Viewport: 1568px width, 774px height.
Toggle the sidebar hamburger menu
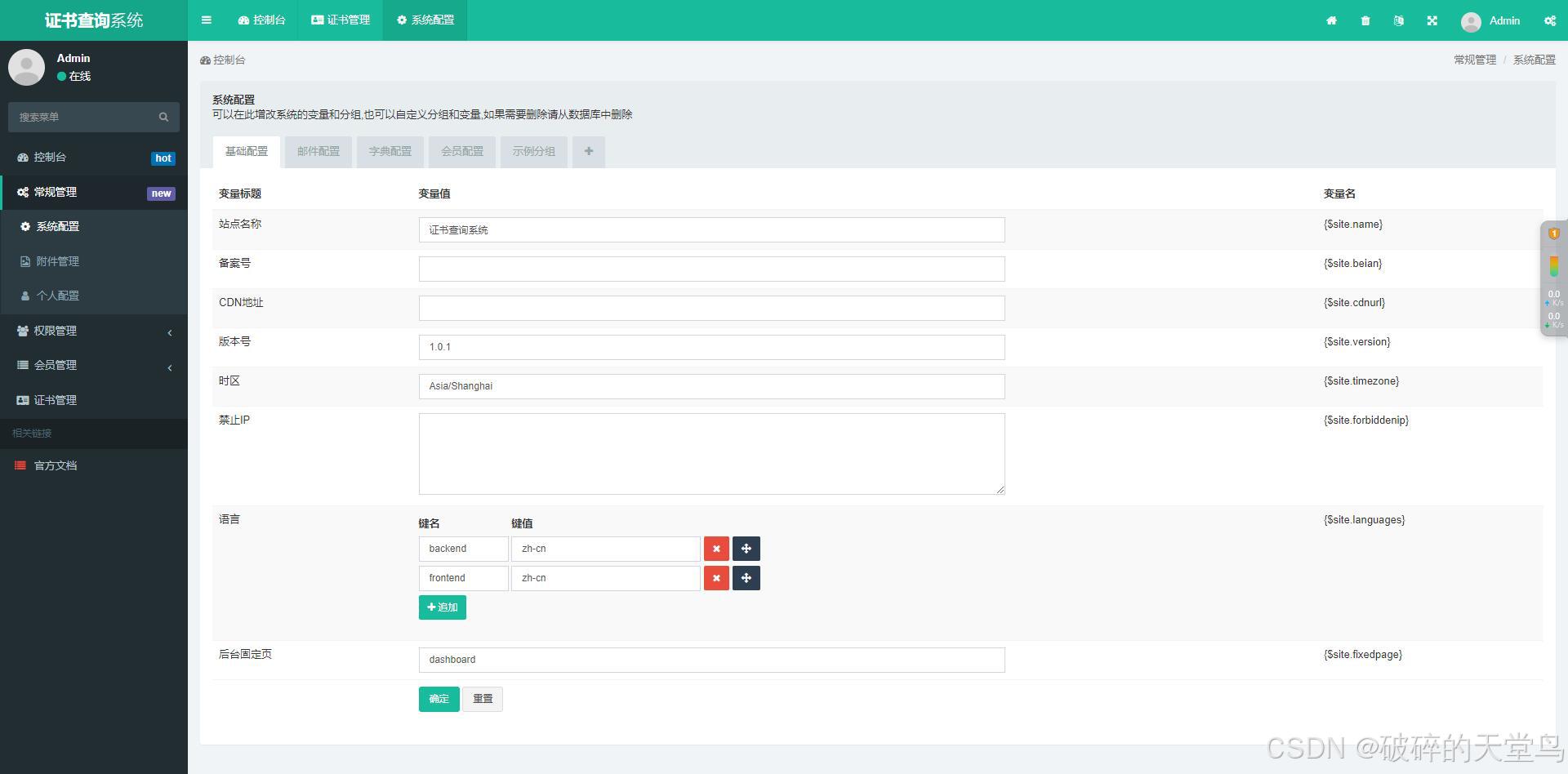[206, 20]
